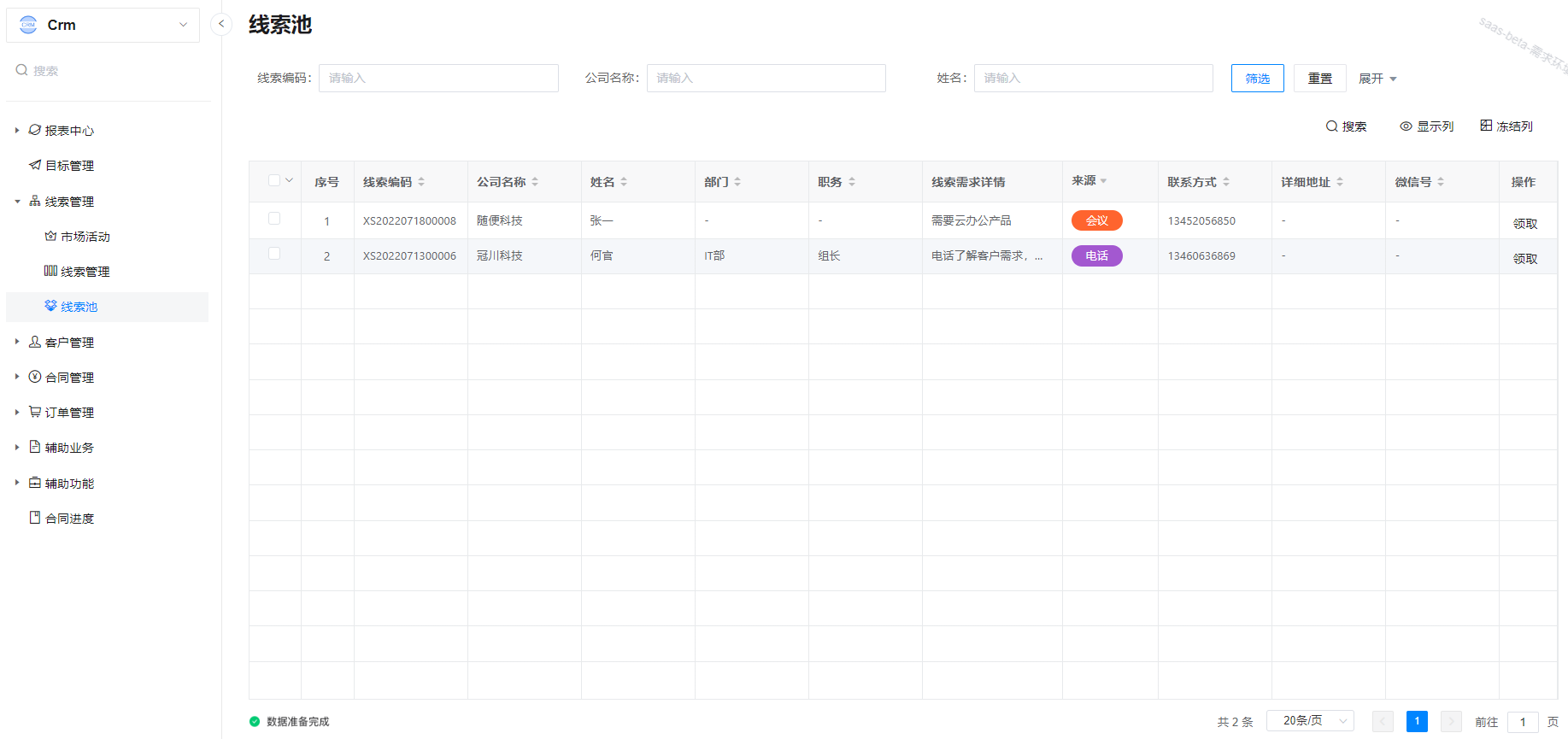Sort by the 部门 column arrows

(x=737, y=182)
